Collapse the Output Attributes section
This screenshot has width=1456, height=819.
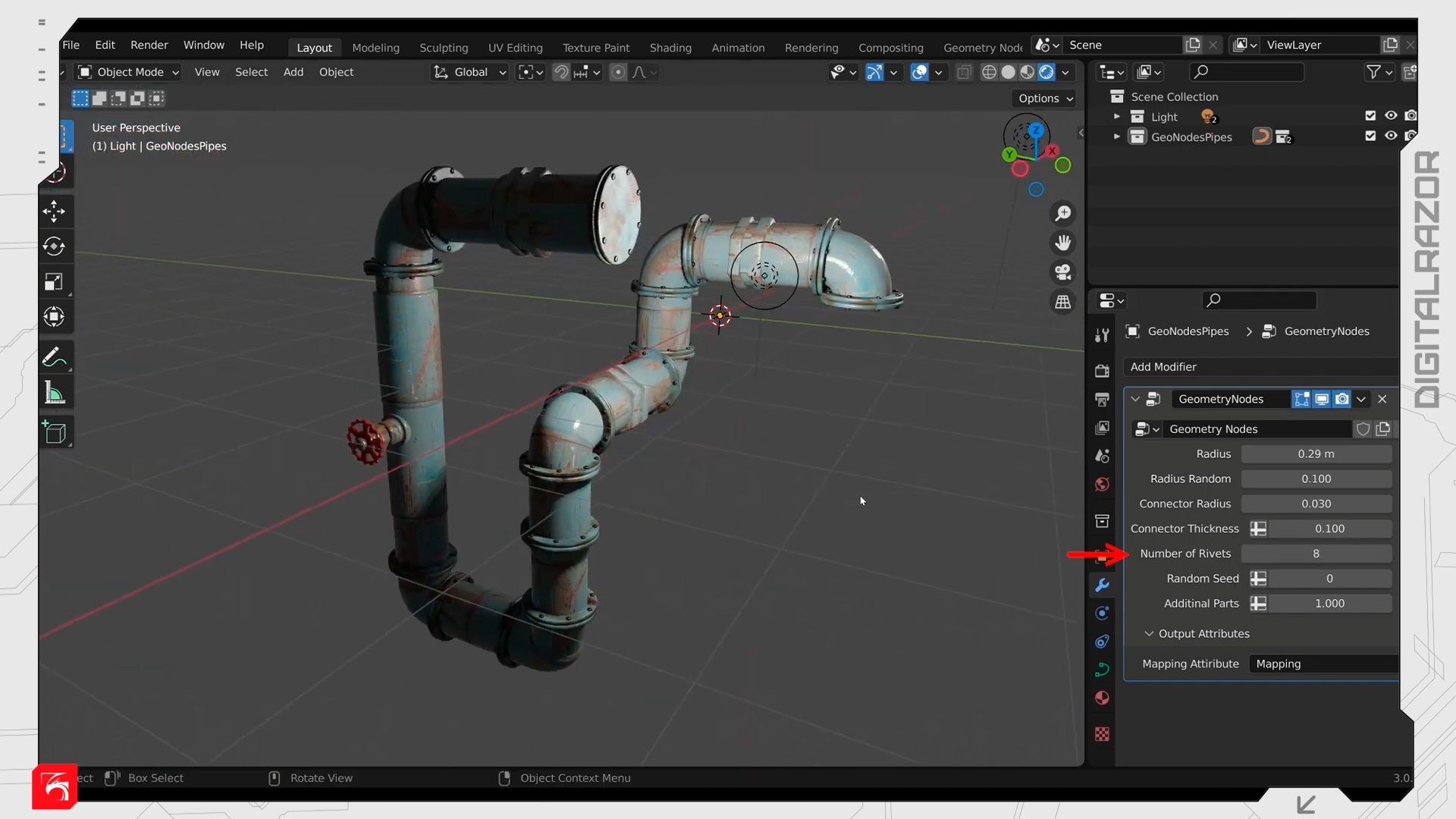1149,633
